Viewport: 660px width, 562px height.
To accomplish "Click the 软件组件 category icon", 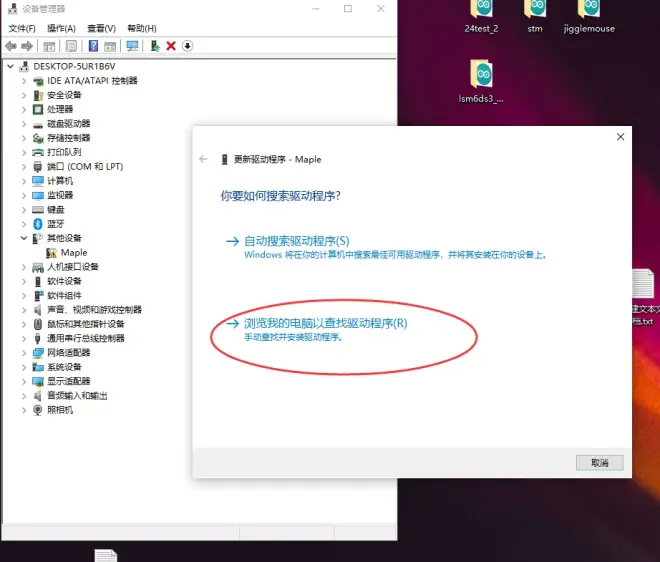I will [x=38, y=296].
